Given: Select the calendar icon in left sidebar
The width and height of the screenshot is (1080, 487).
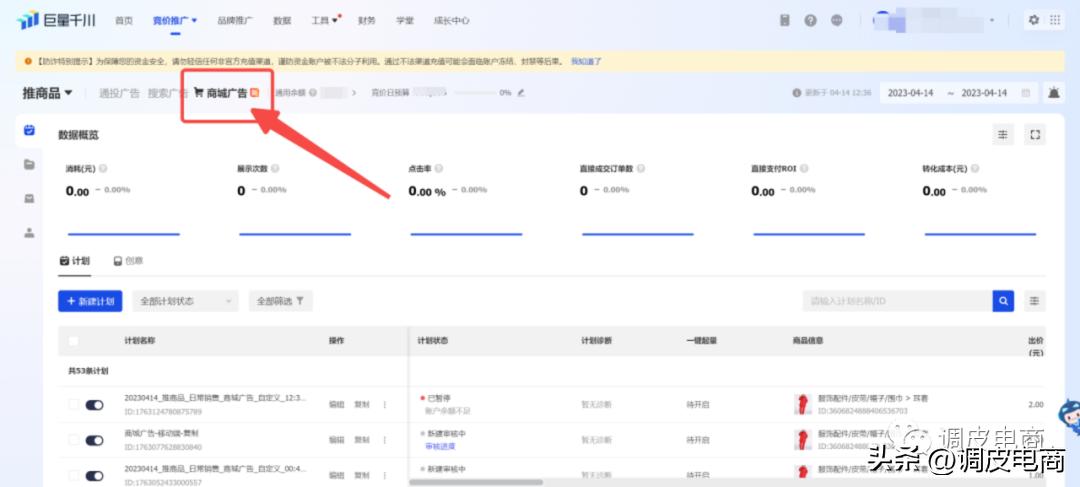Looking at the screenshot, I should pyautogui.click(x=29, y=129).
